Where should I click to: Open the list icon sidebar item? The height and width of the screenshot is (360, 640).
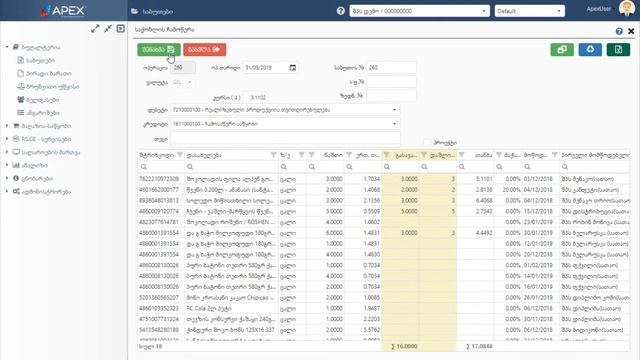tap(38, 113)
